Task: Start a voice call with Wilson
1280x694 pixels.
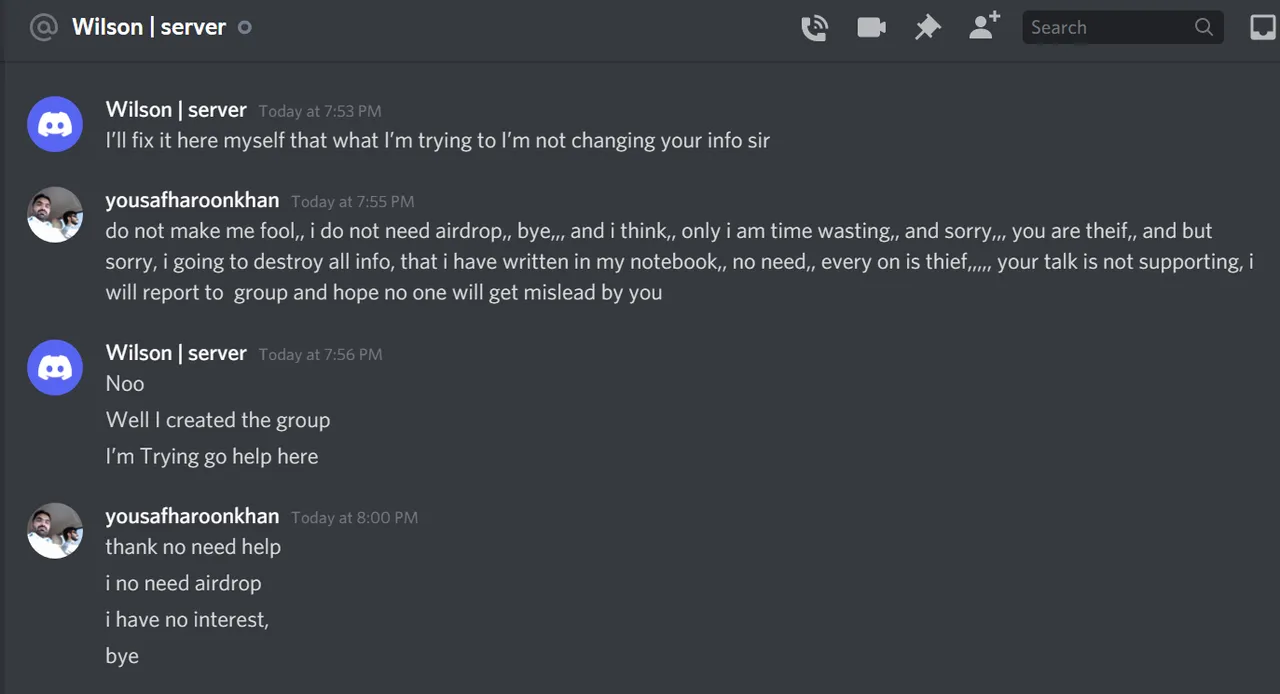Action: [815, 28]
